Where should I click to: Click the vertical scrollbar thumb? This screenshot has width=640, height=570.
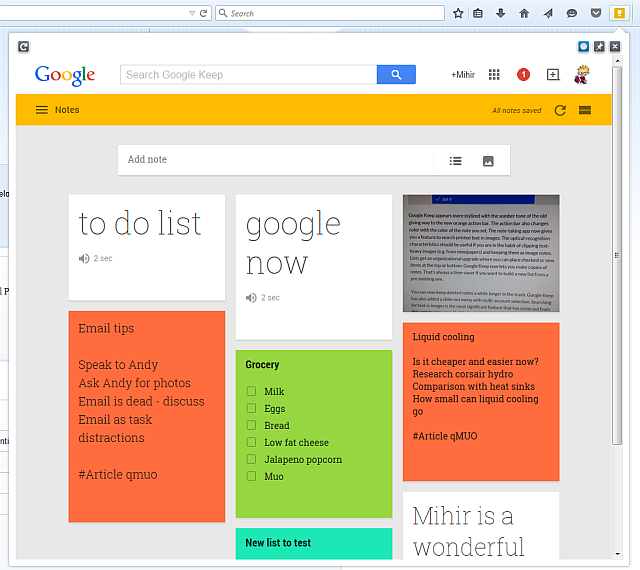(617, 256)
